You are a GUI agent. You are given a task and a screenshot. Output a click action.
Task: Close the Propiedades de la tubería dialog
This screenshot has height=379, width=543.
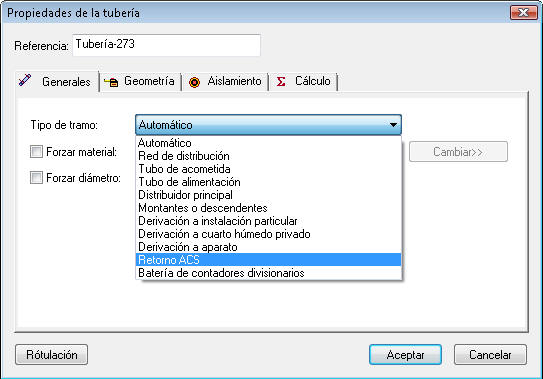click(x=523, y=12)
